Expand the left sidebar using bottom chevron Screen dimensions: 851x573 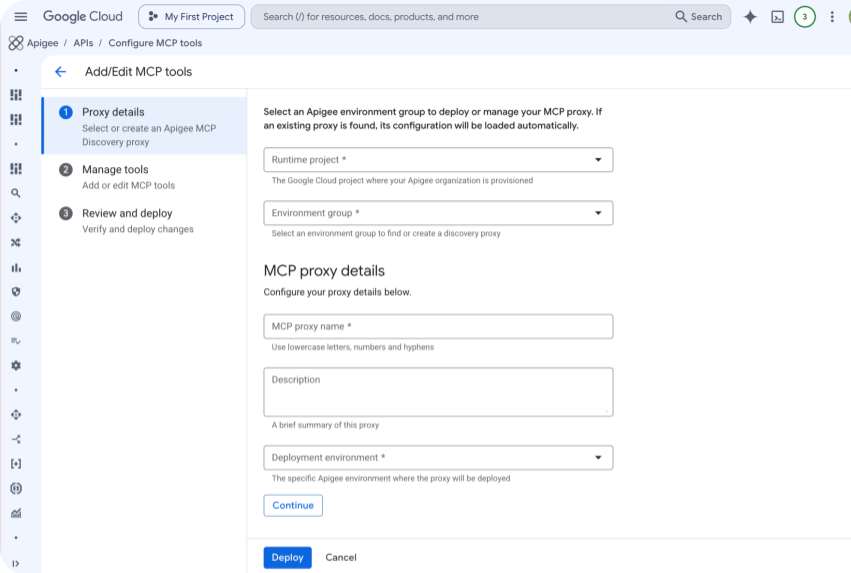16,563
